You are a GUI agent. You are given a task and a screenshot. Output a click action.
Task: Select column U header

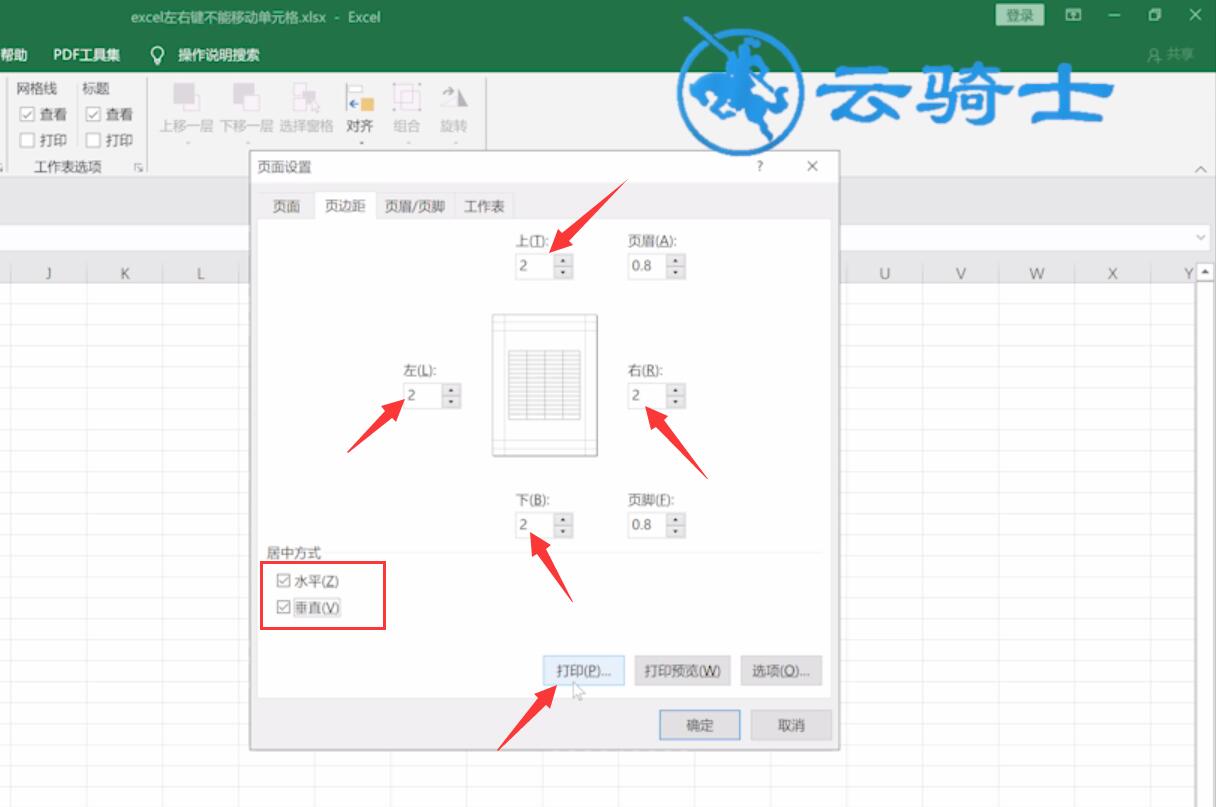click(x=885, y=273)
